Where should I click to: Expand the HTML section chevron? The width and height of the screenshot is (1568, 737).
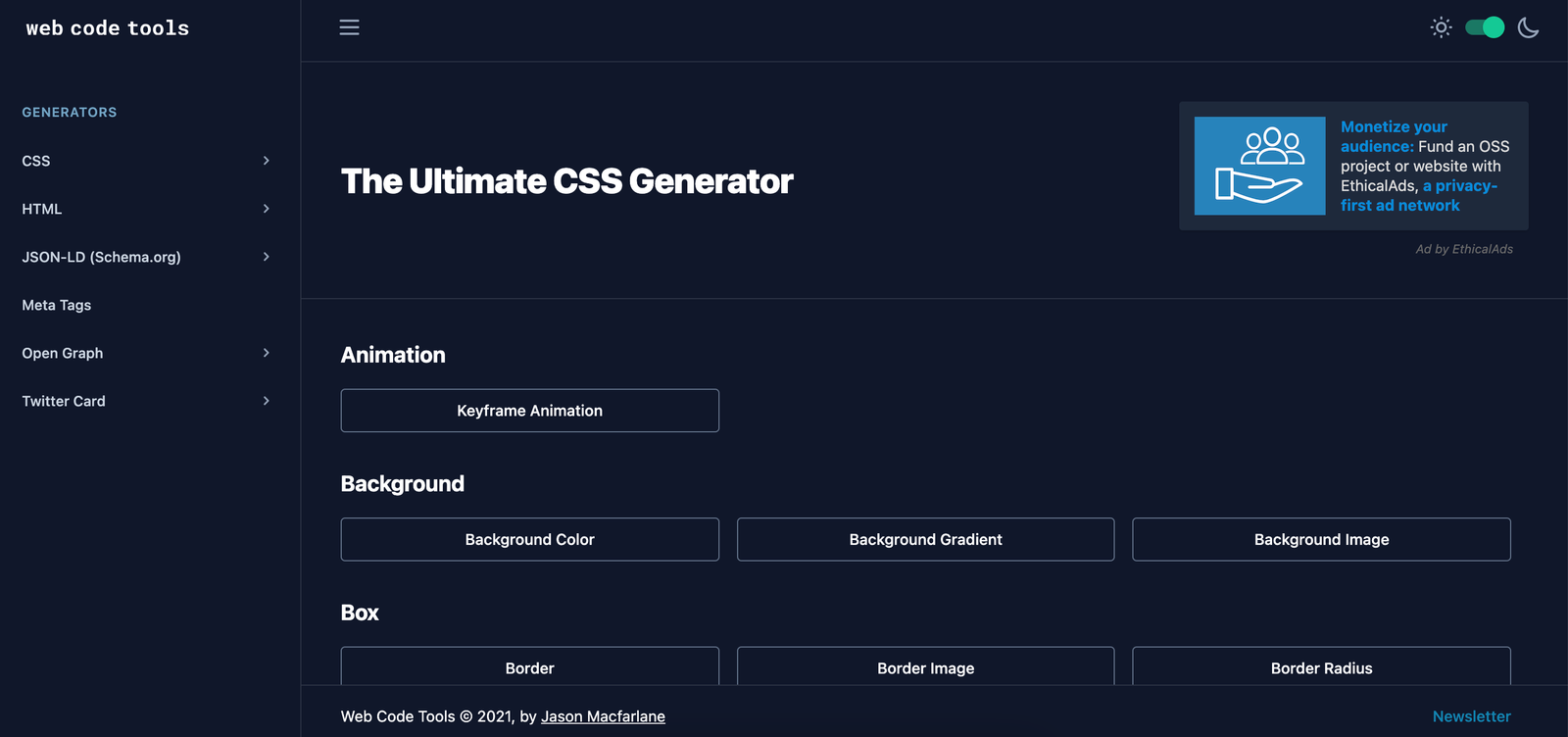pyautogui.click(x=266, y=209)
